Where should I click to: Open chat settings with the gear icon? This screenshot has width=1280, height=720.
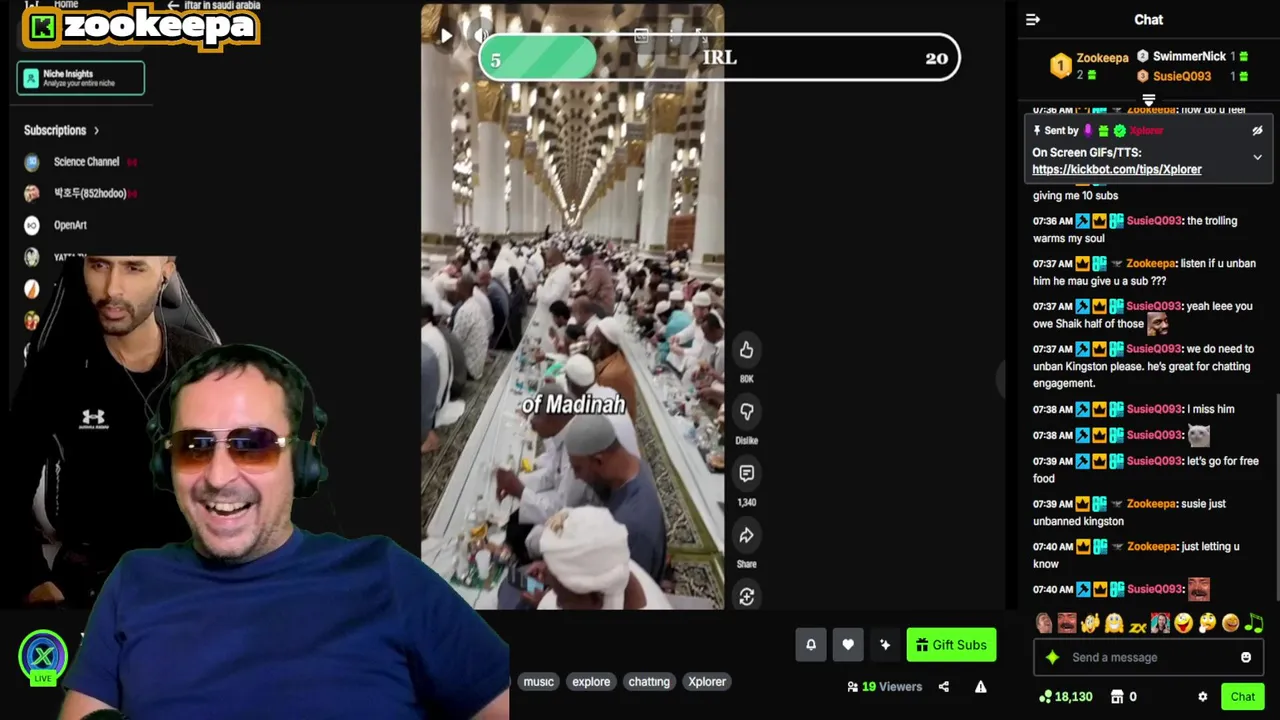[1203, 697]
